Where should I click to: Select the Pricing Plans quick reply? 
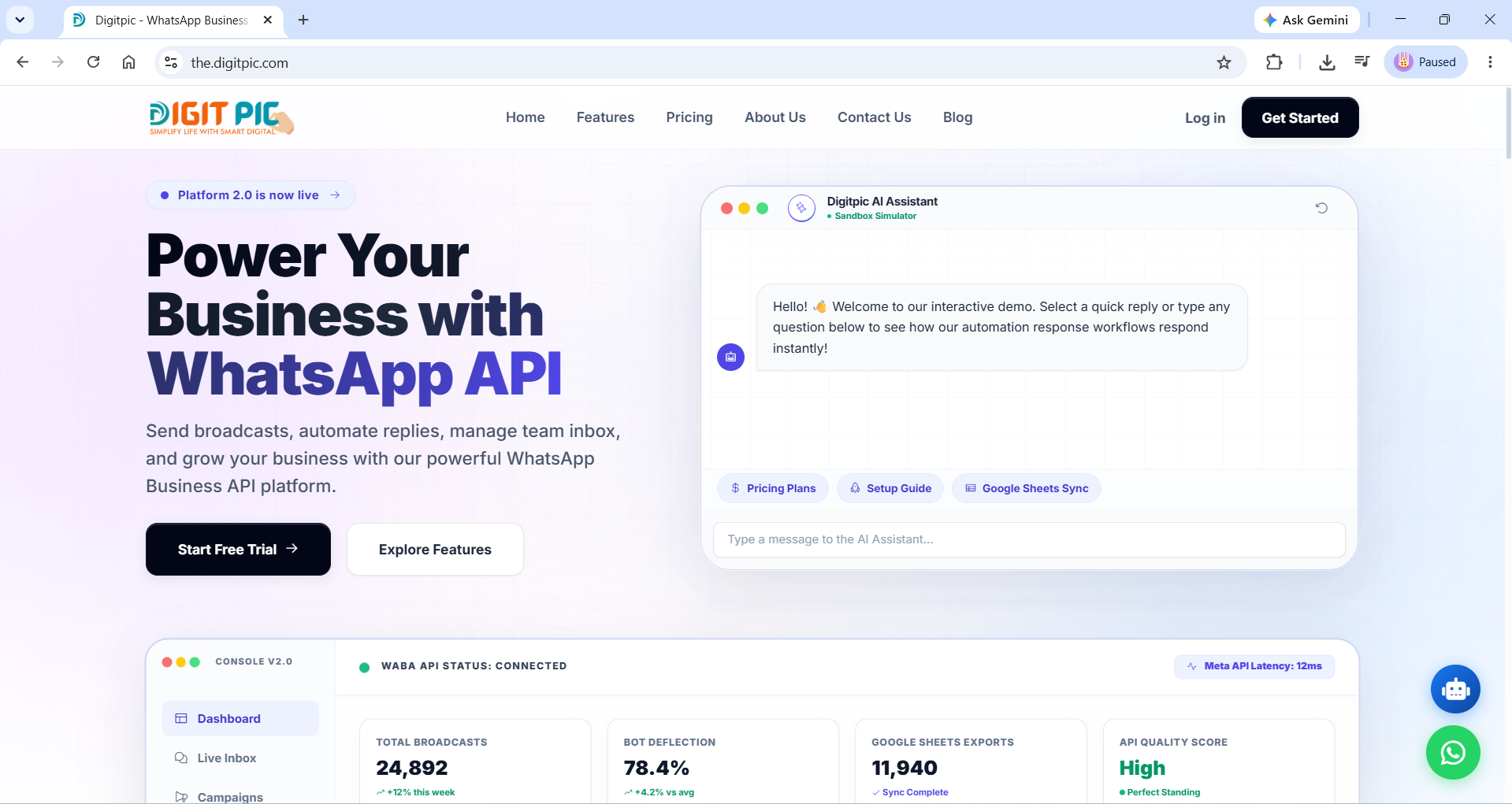pyautogui.click(x=772, y=488)
